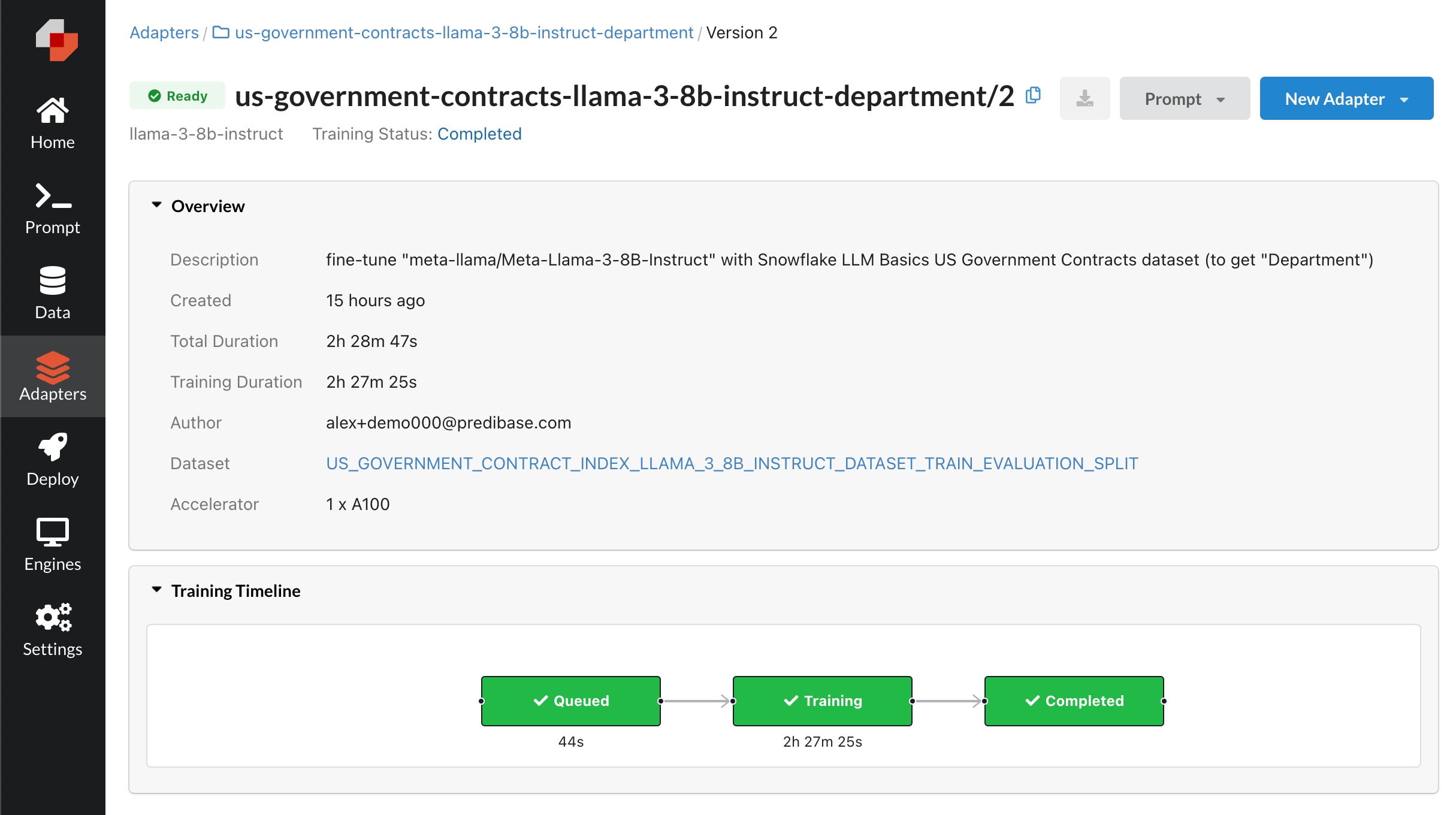Open the Prompt terminal sidebar icon
The image size is (1456, 815).
[53, 209]
